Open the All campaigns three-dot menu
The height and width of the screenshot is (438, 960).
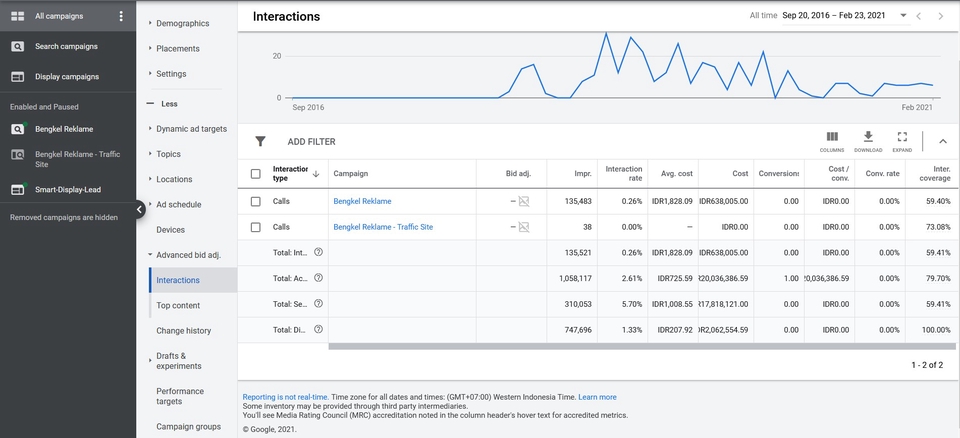point(121,16)
